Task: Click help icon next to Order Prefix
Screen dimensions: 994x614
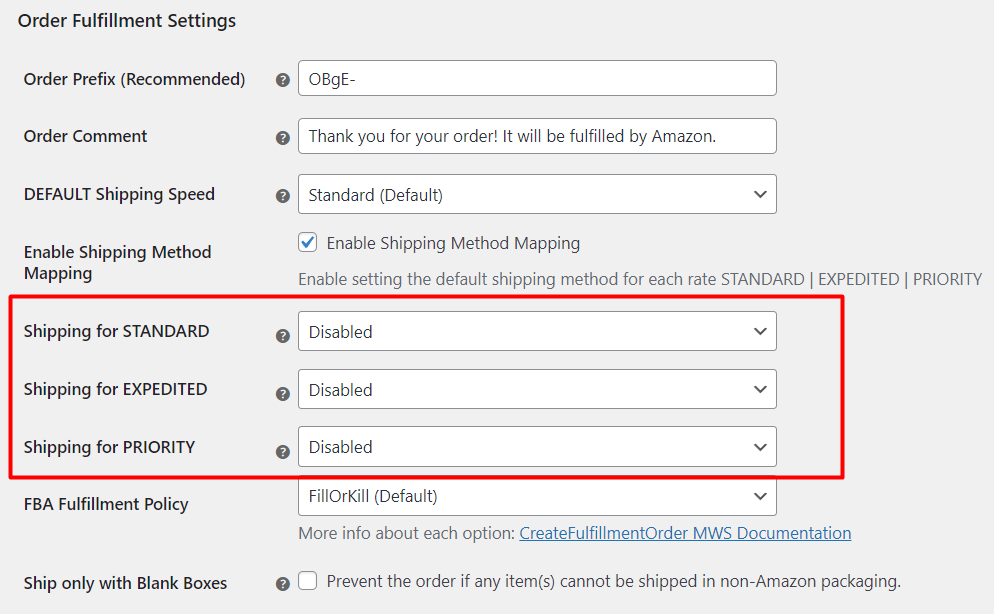Action: click(283, 80)
